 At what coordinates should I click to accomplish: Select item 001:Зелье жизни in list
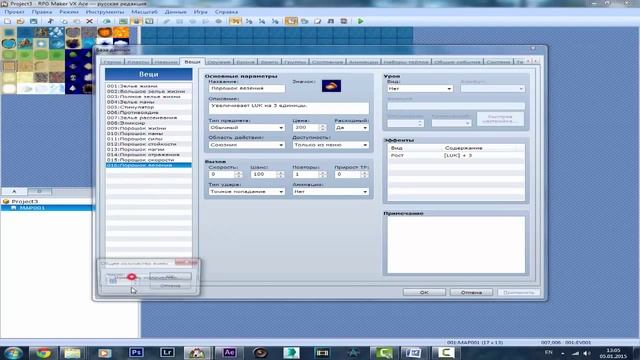[x=149, y=86]
